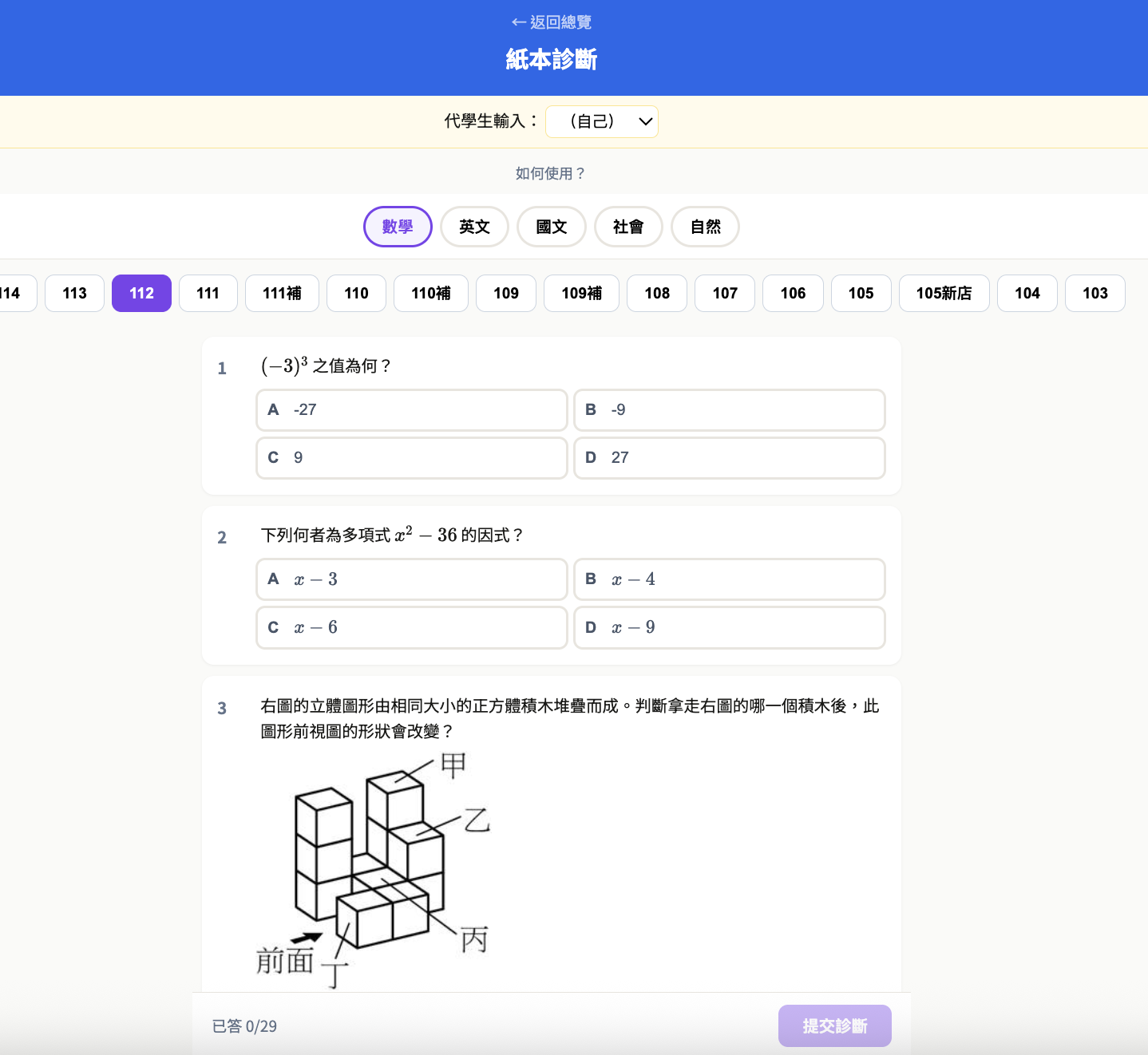The height and width of the screenshot is (1055, 1148).
Task: Select exam year 103
Action: (1095, 293)
